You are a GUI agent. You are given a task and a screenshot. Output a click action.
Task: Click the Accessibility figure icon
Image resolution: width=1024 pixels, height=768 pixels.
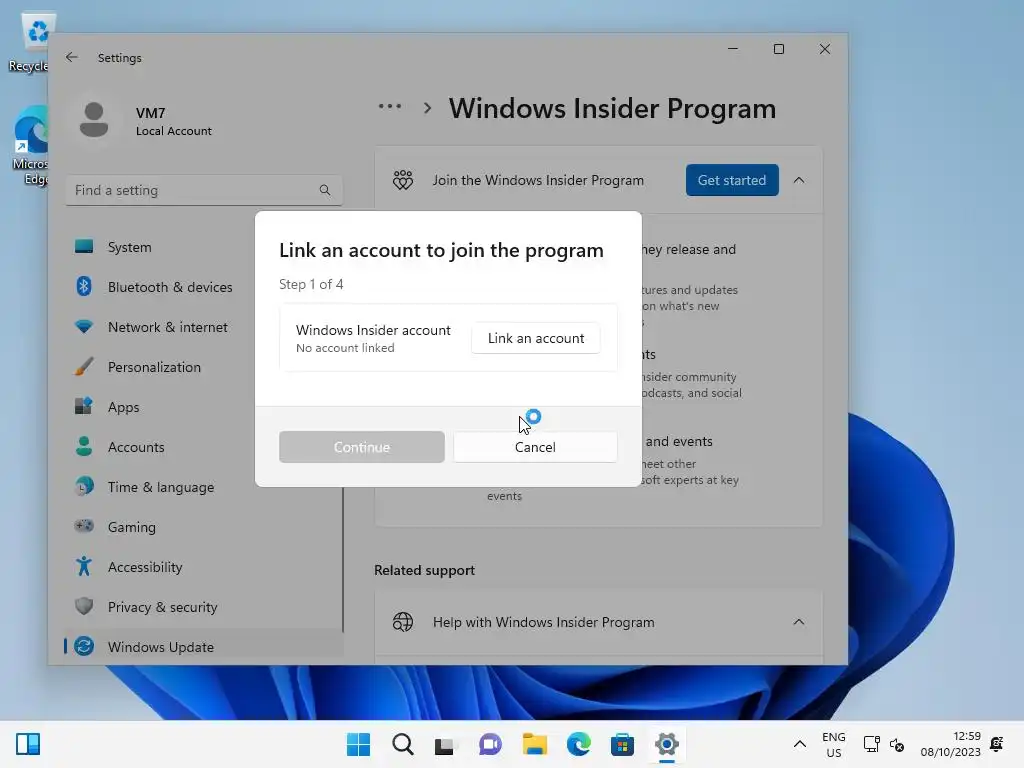(x=84, y=566)
